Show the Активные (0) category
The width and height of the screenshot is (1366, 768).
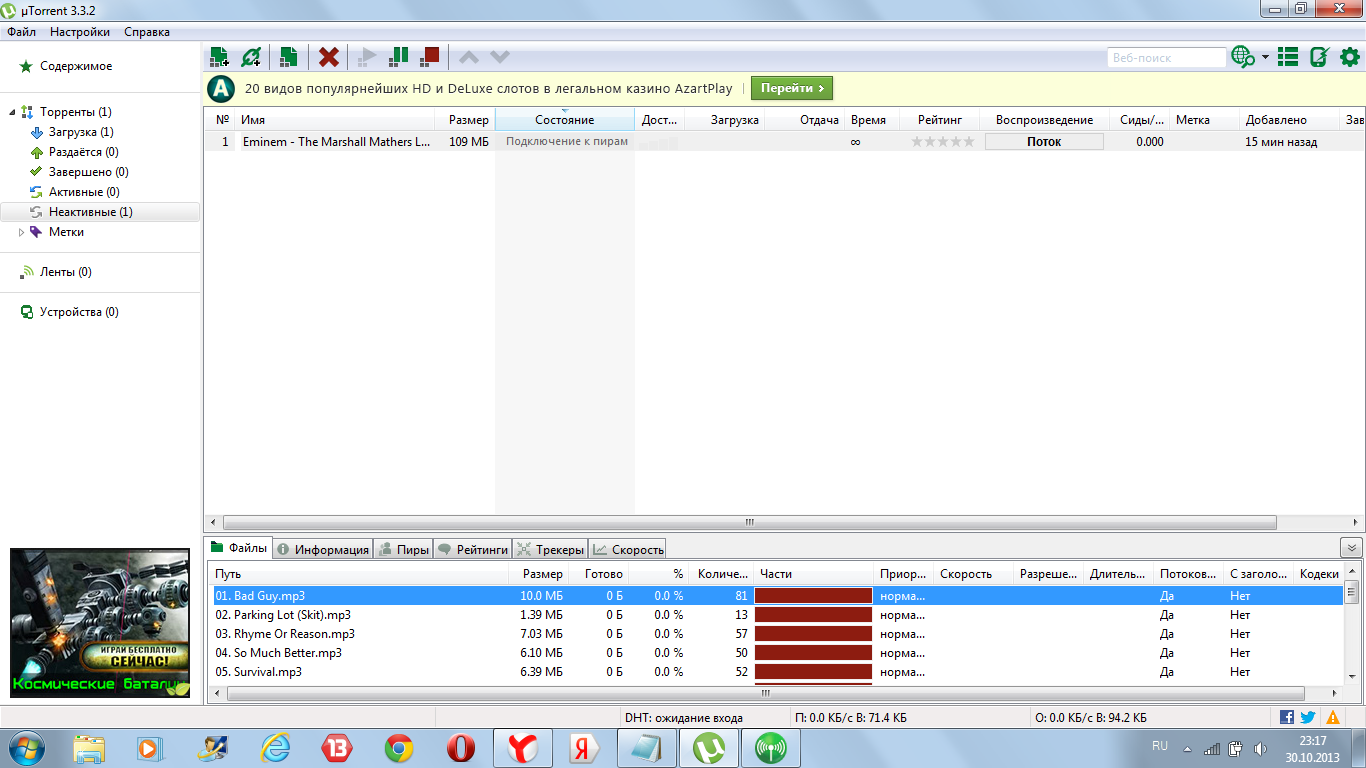84,192
